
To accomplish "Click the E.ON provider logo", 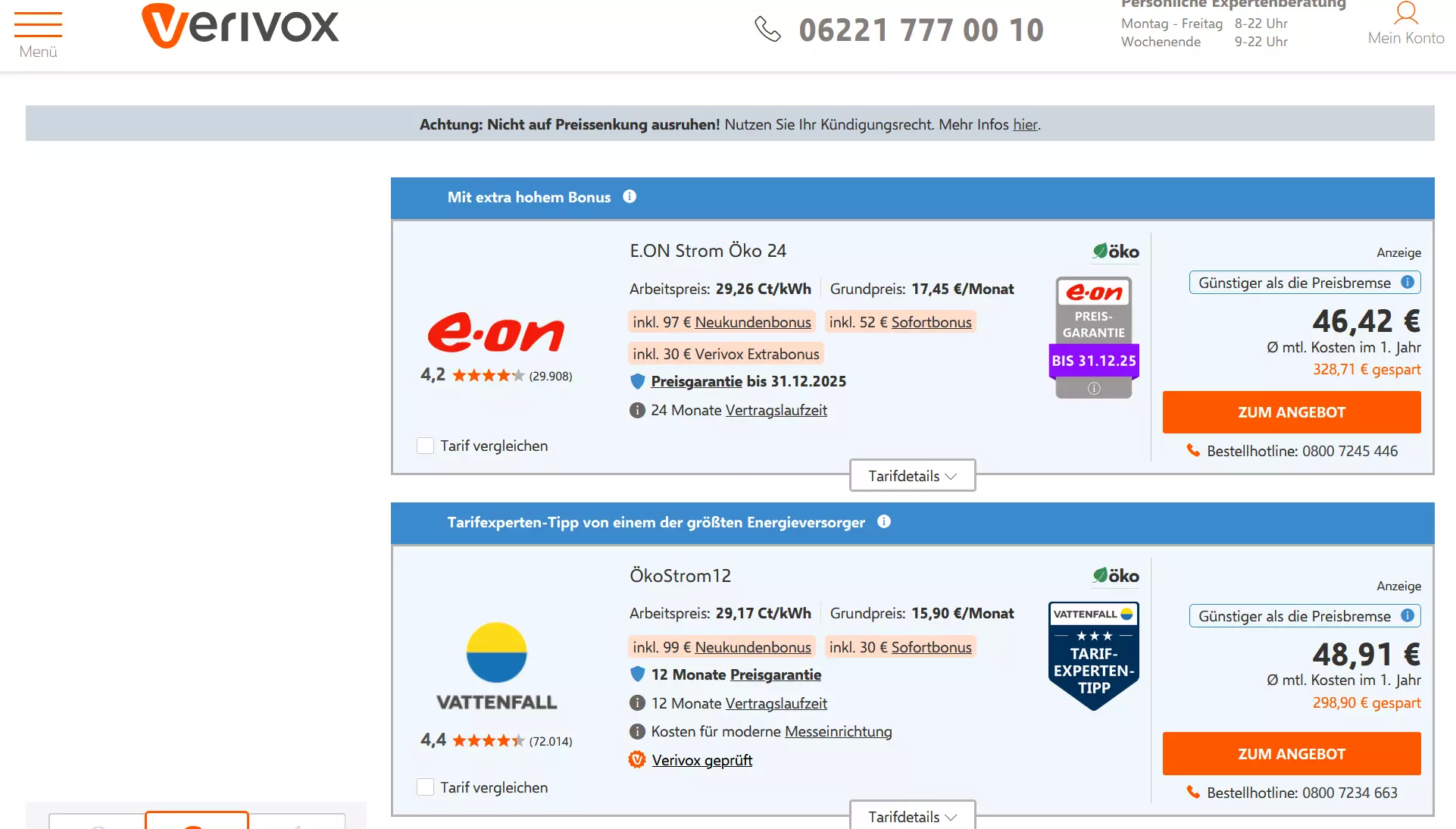I will coord(496,332).
